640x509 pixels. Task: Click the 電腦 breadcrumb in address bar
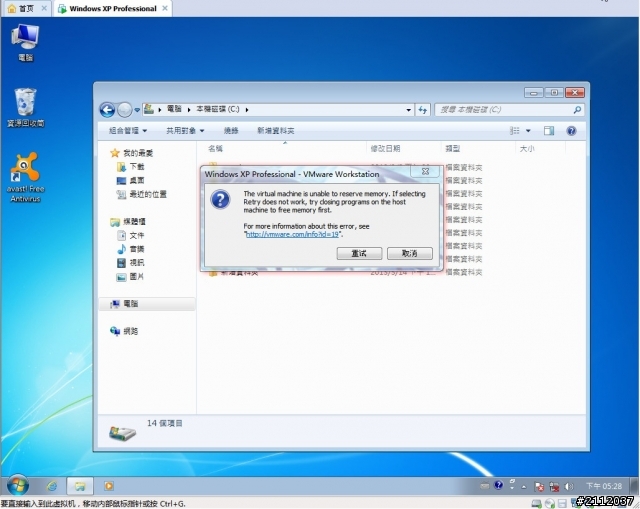[174, 109]
